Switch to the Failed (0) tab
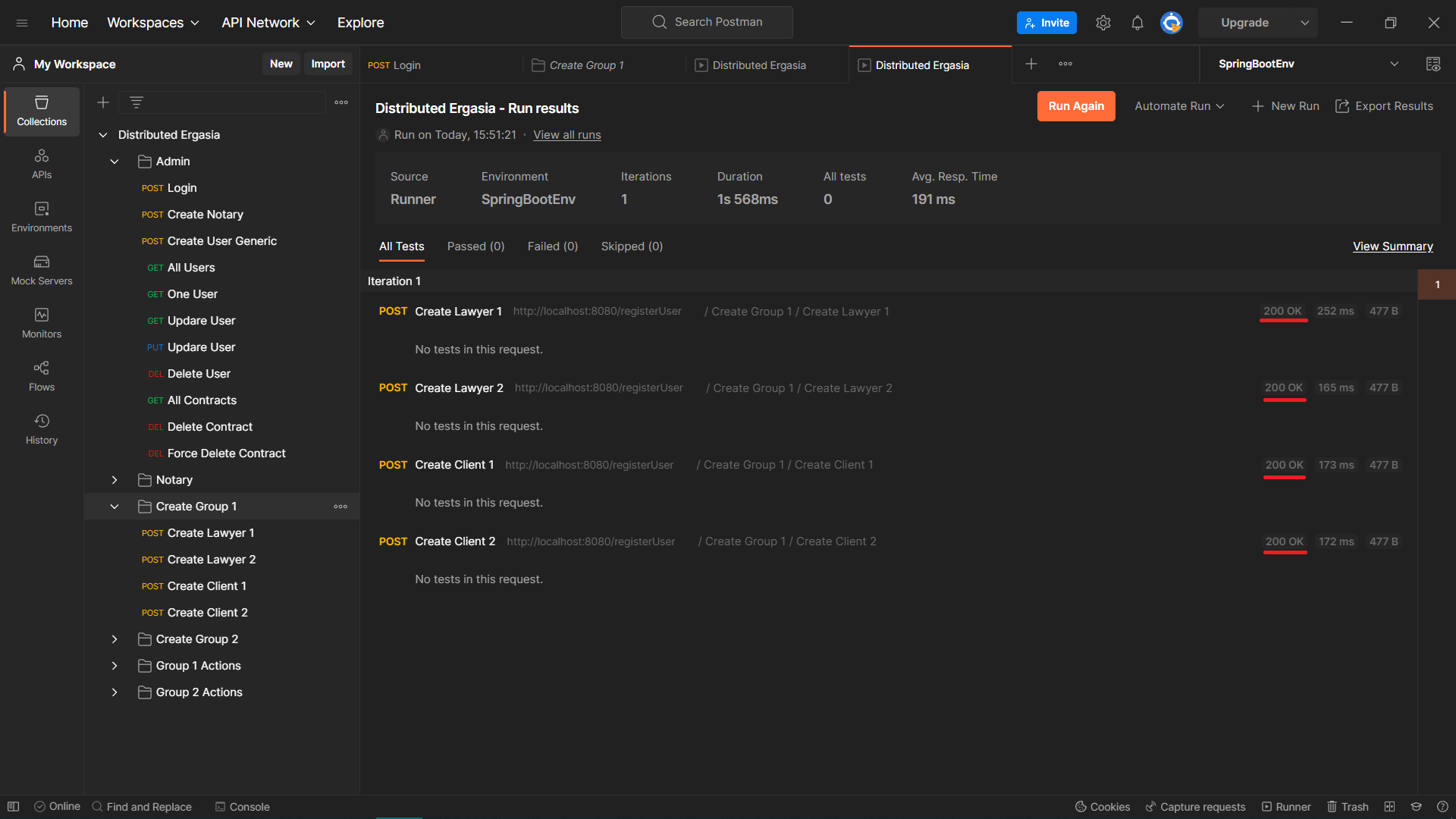Image resolution: width=1456 pixels, height=819 pixels. [552, 246]
